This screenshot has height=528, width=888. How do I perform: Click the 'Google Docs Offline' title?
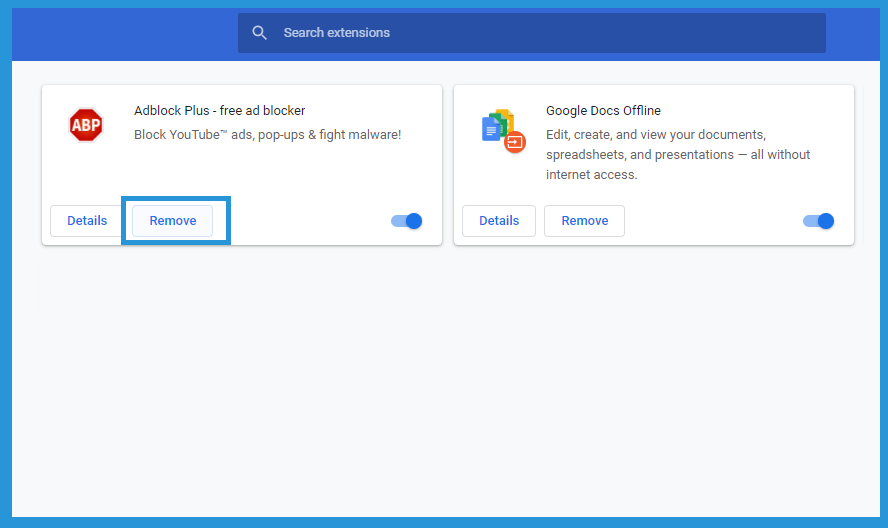coord(603,110)
